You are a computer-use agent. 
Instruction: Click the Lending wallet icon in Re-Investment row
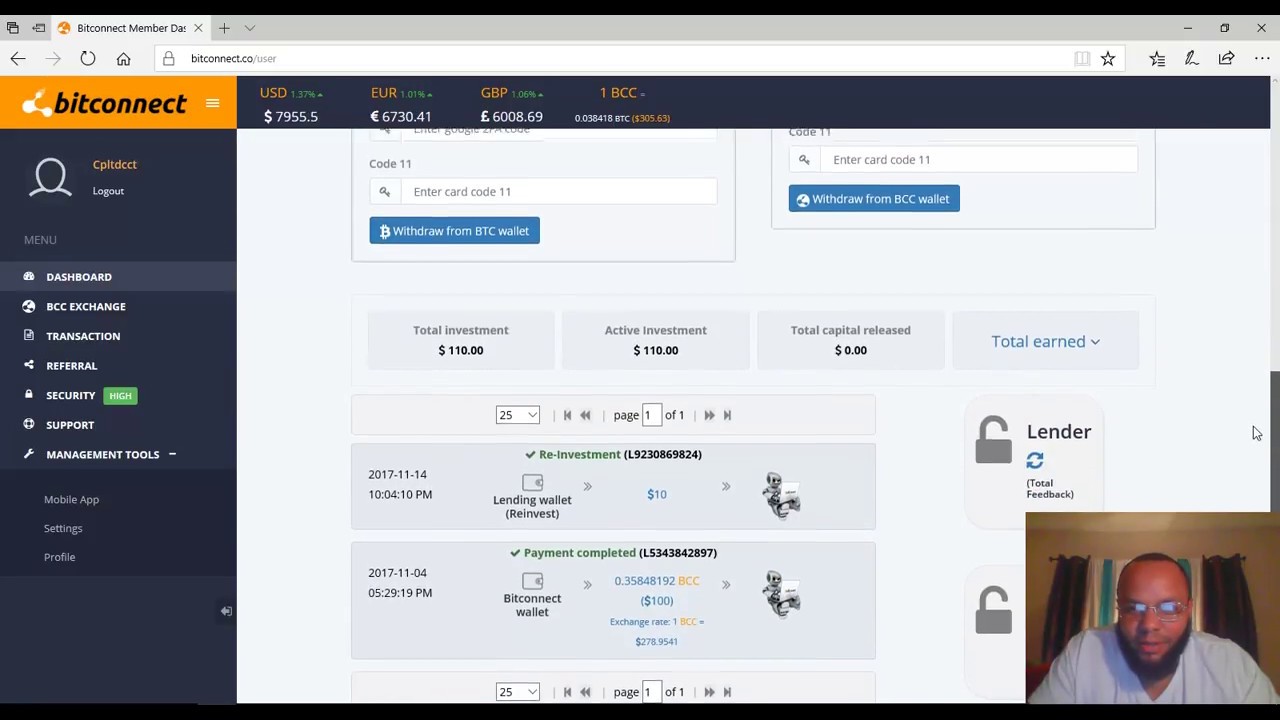[x=532, y=483]
